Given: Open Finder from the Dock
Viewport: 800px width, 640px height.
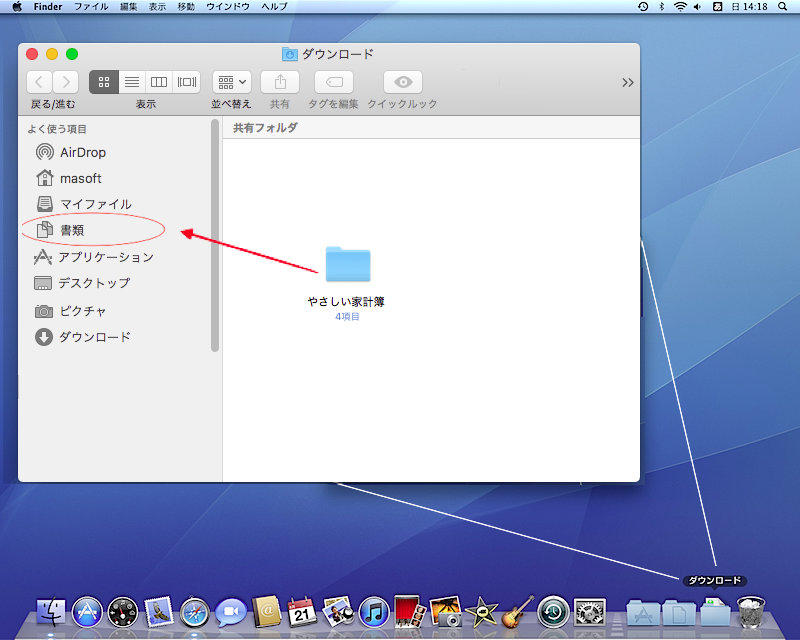Looking at the screenshot, I should pyautogui.click(x=51, y=611).
